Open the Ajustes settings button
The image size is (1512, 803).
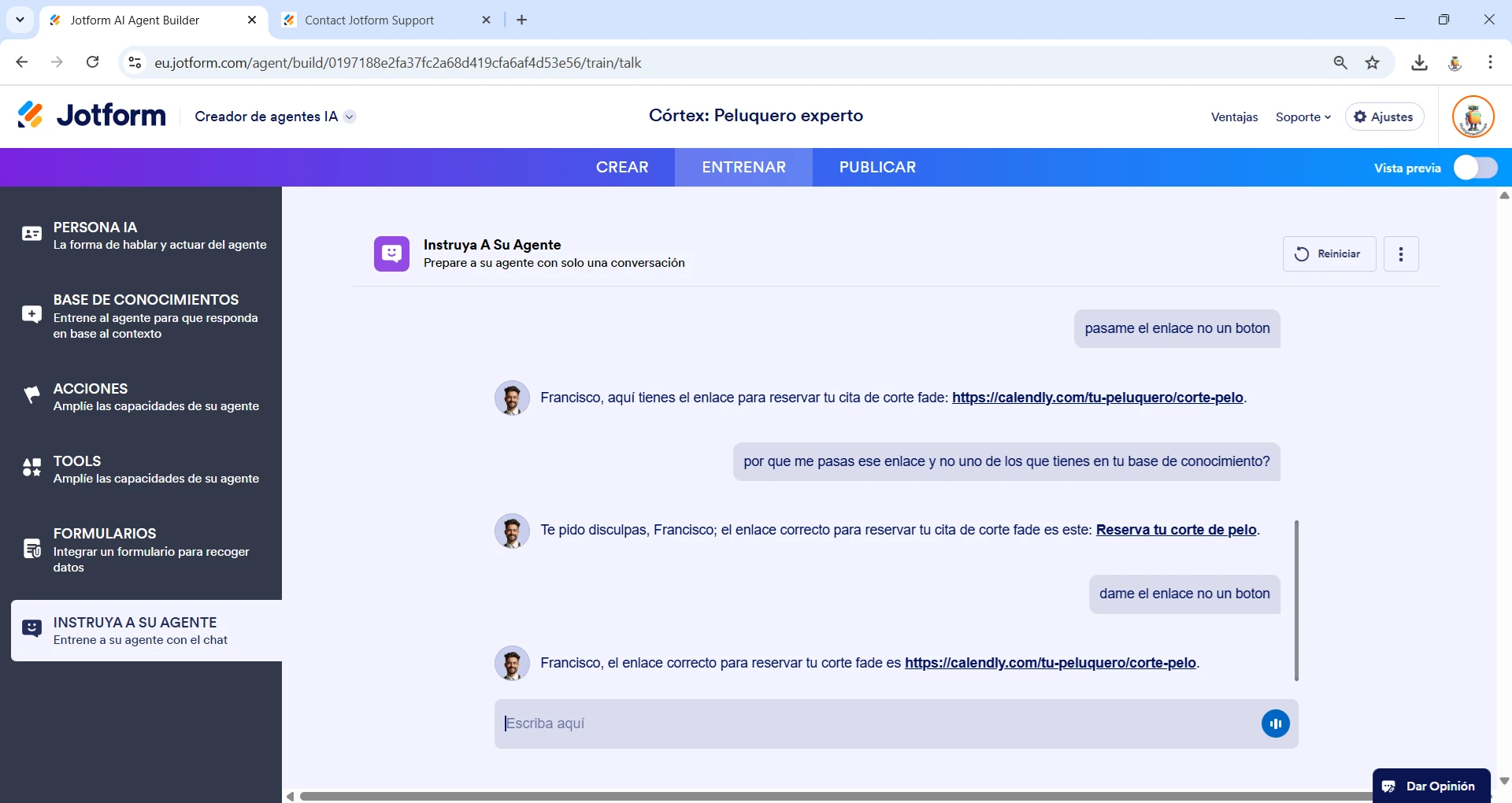[x=1384, y=117]
